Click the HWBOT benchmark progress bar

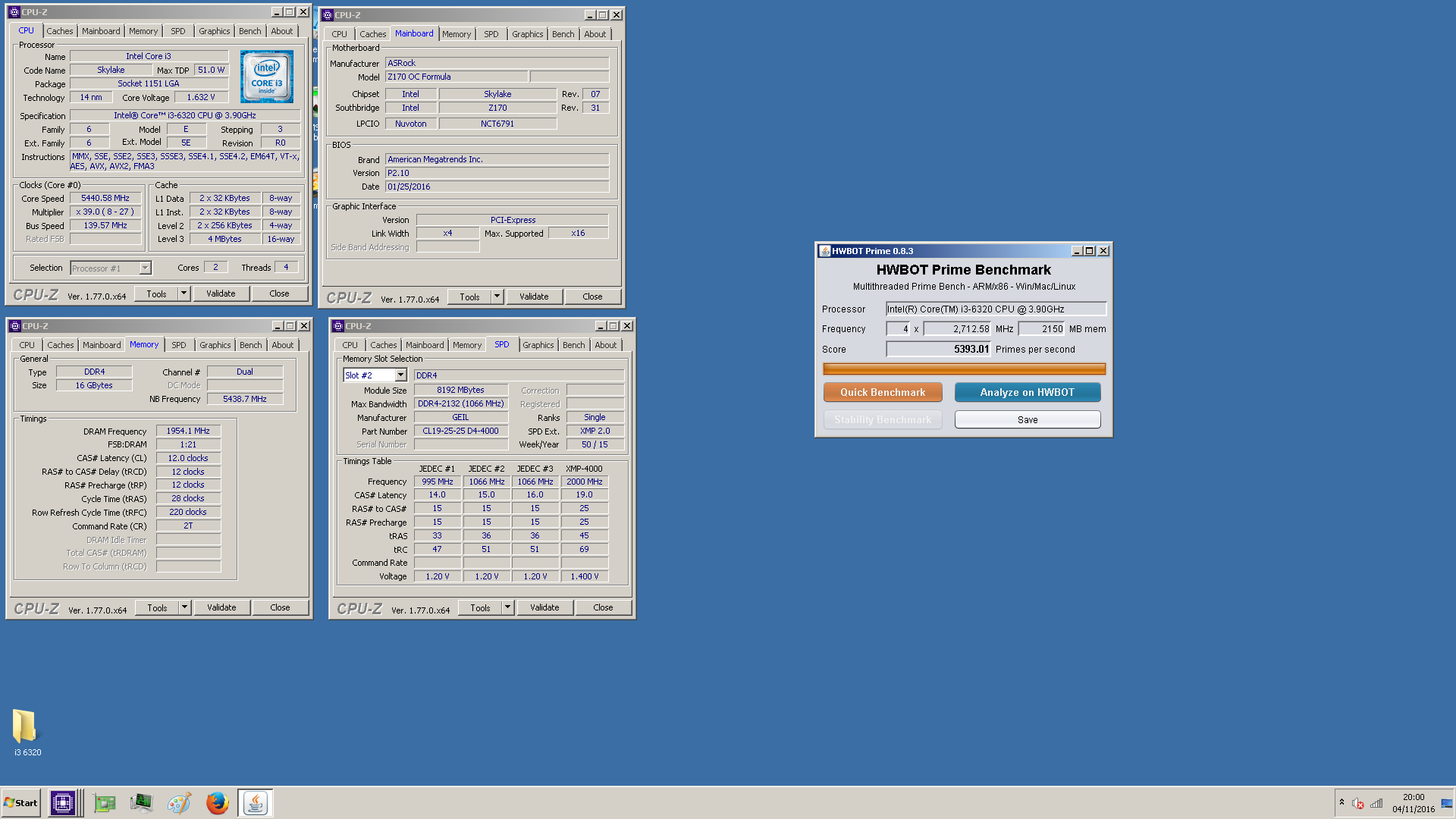(964, 369)
